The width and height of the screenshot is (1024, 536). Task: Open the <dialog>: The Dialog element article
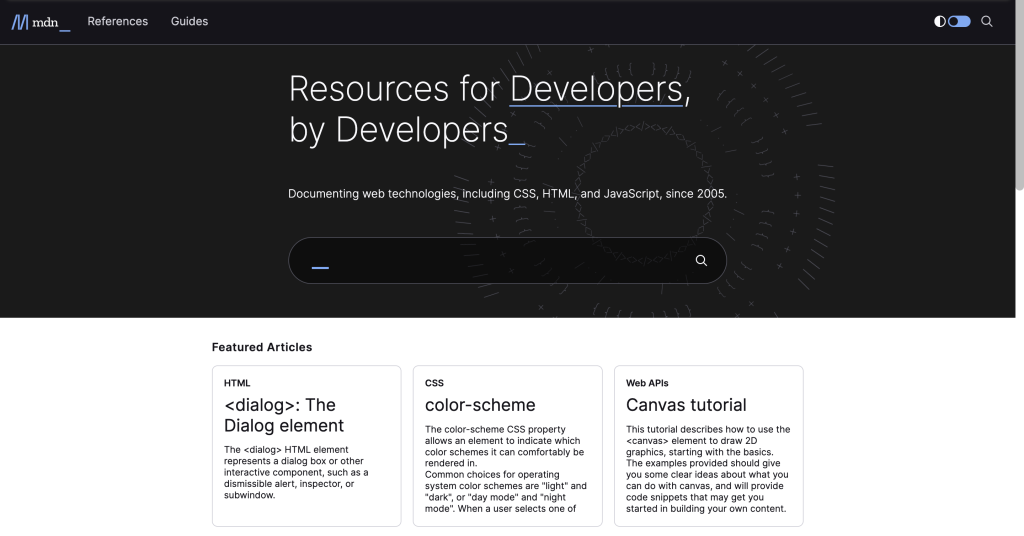pyautogui.click(x=280, y=415)
